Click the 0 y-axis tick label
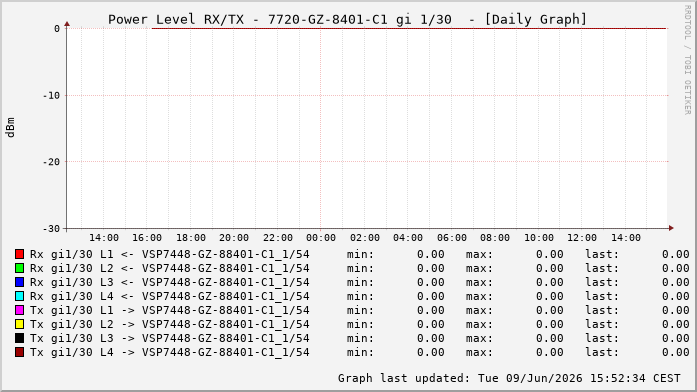 pos(57,29)
